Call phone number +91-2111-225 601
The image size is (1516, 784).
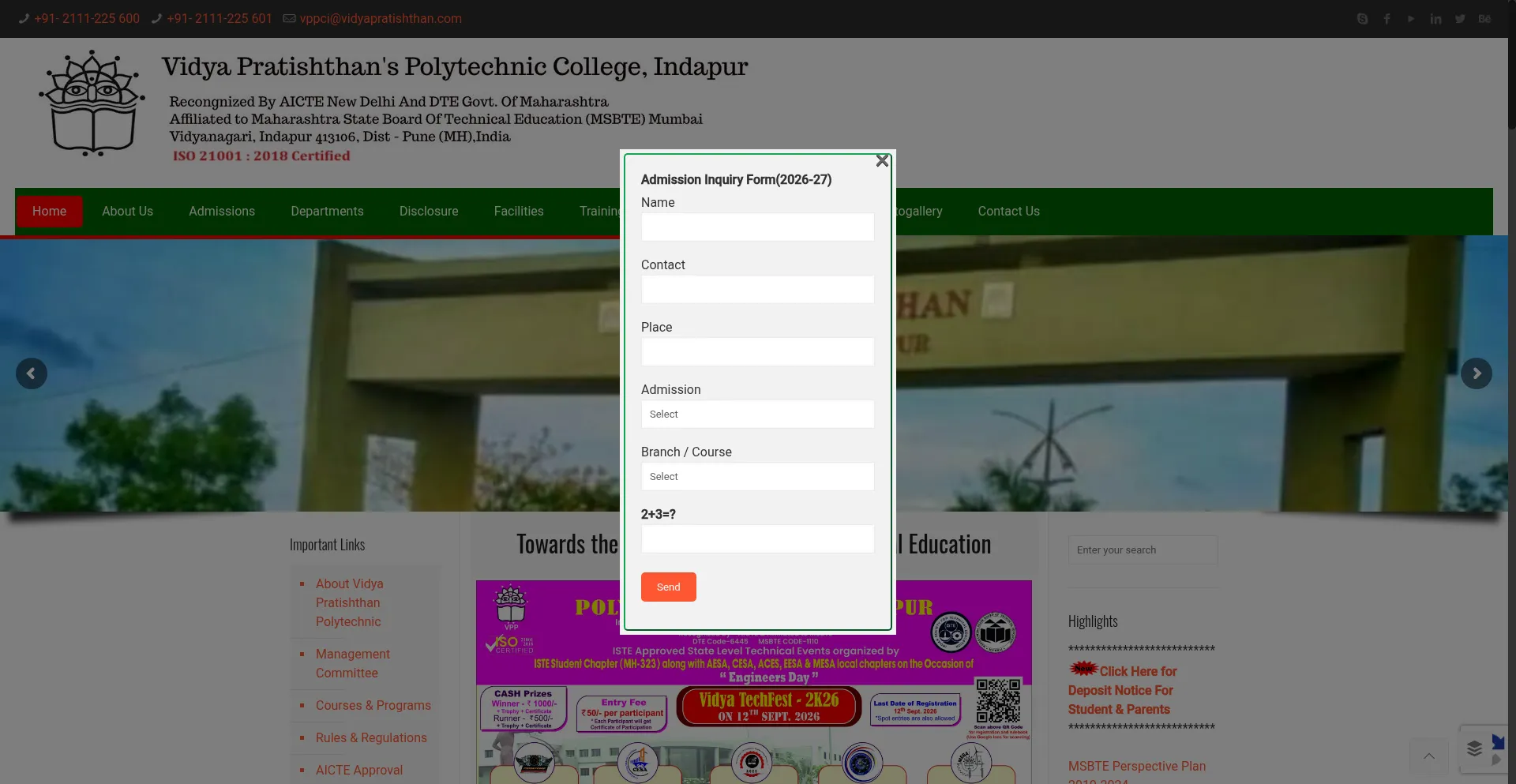(x=220, y=18)
